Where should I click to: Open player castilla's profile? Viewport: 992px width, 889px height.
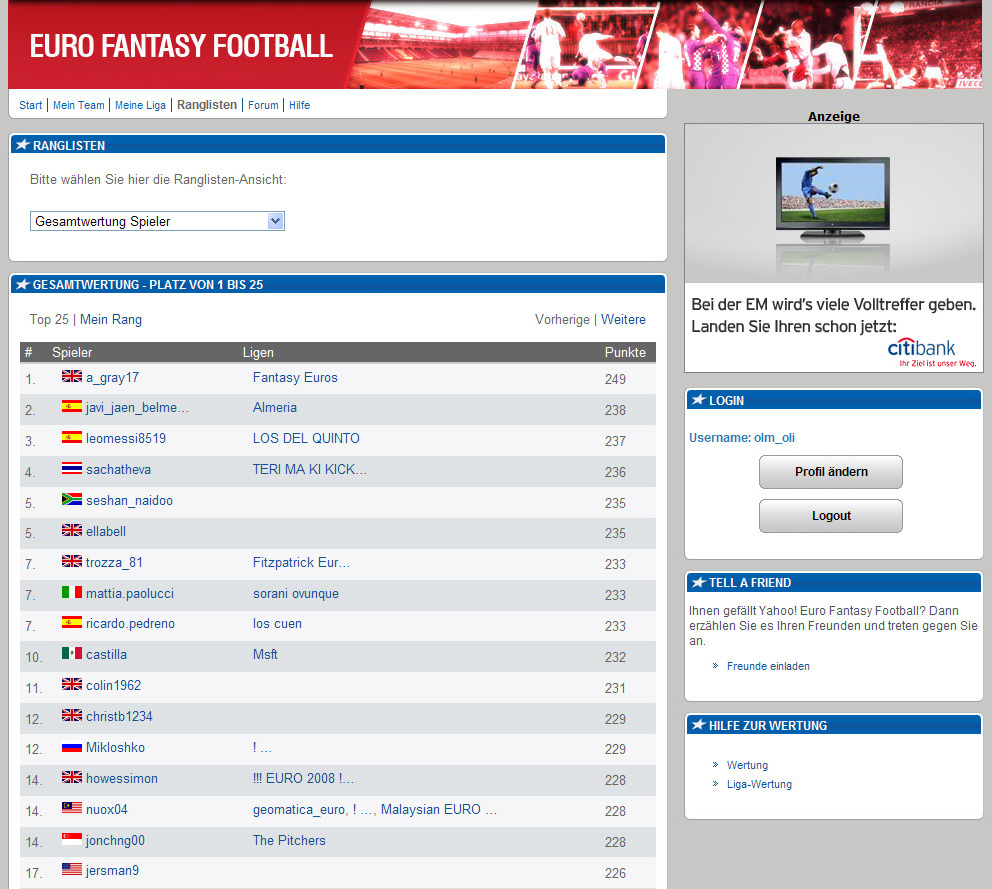106,654
